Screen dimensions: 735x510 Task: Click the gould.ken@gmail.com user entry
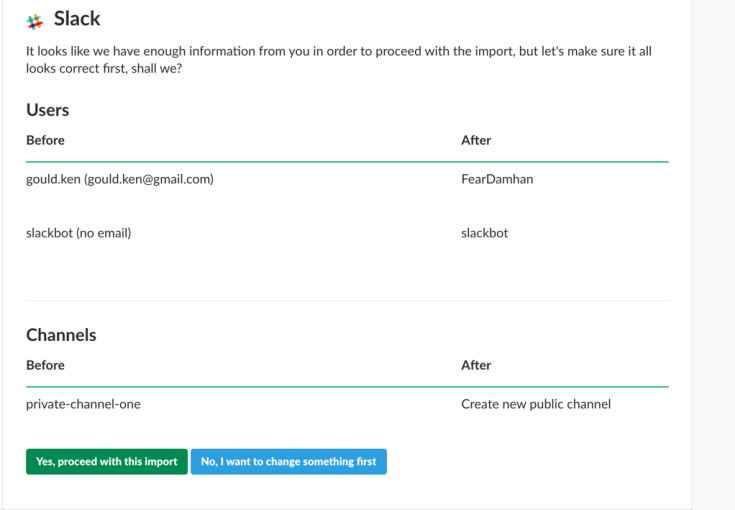point(120,180)
